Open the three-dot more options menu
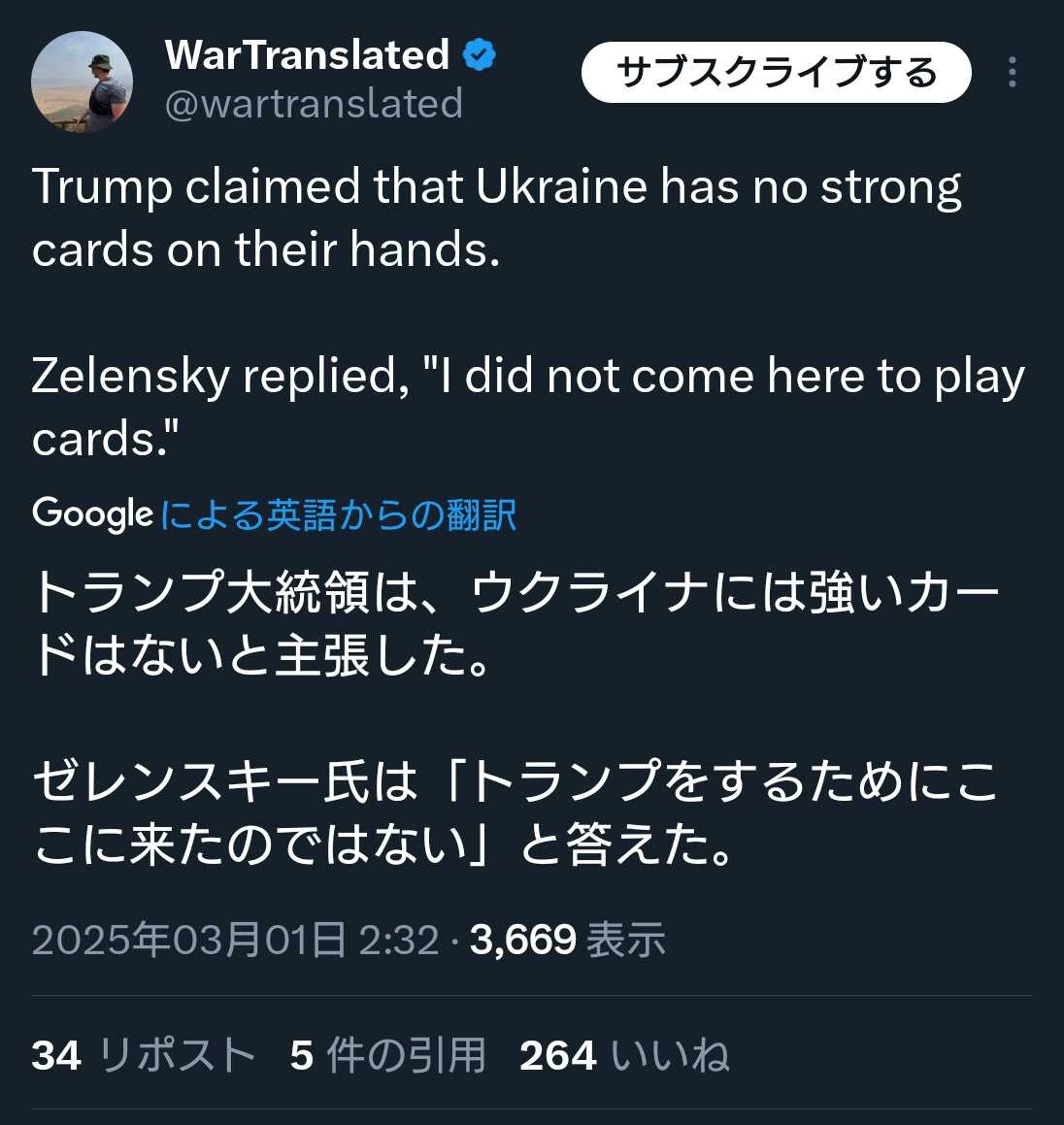The width and height of the screenshot is (1064, 1125). pyautogui.click(x=1013, y=73)
